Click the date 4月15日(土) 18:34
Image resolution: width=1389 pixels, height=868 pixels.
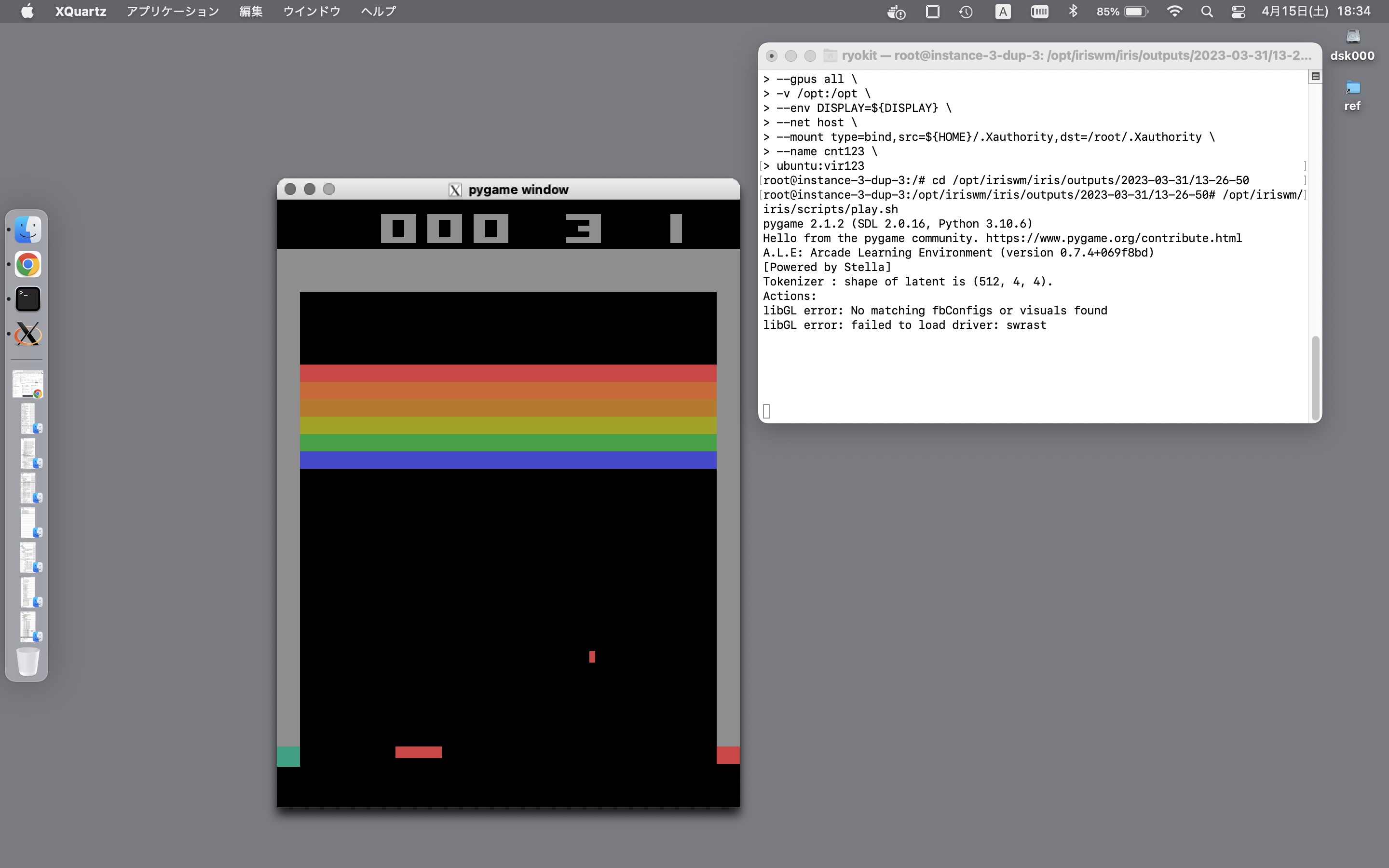[x=1316, y=12]
